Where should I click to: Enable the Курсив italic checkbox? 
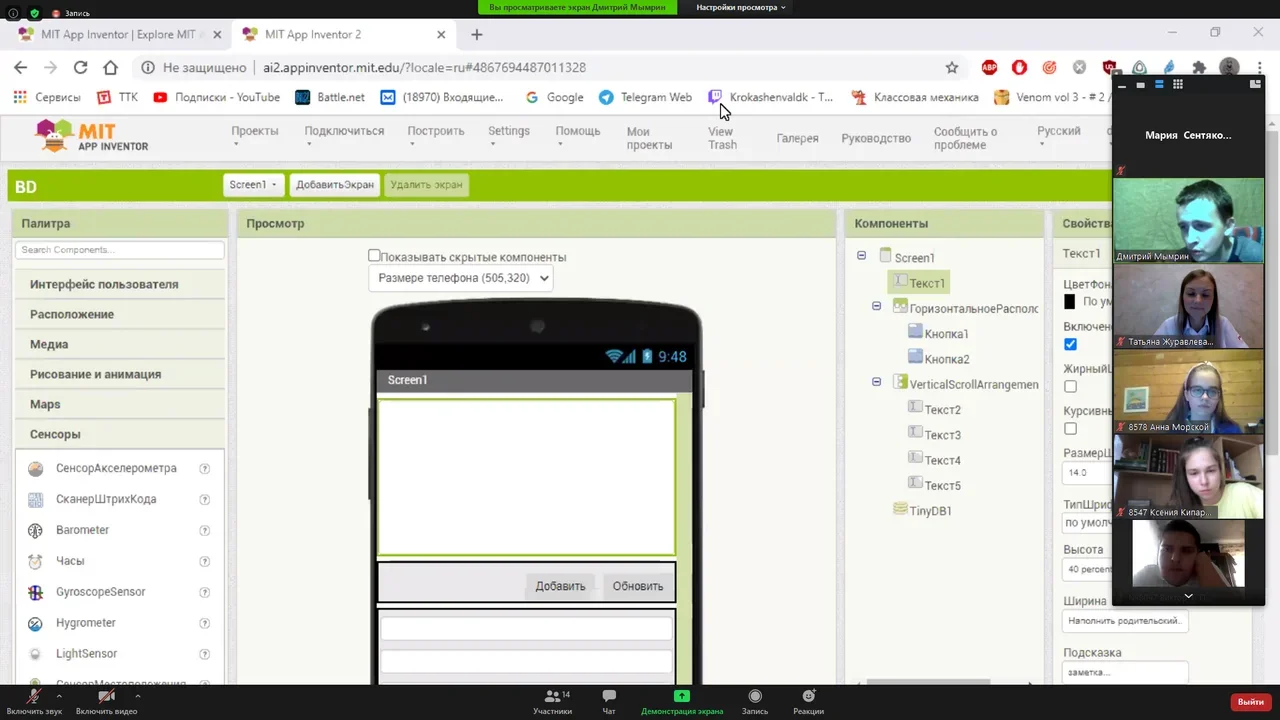pos(1070,429)
